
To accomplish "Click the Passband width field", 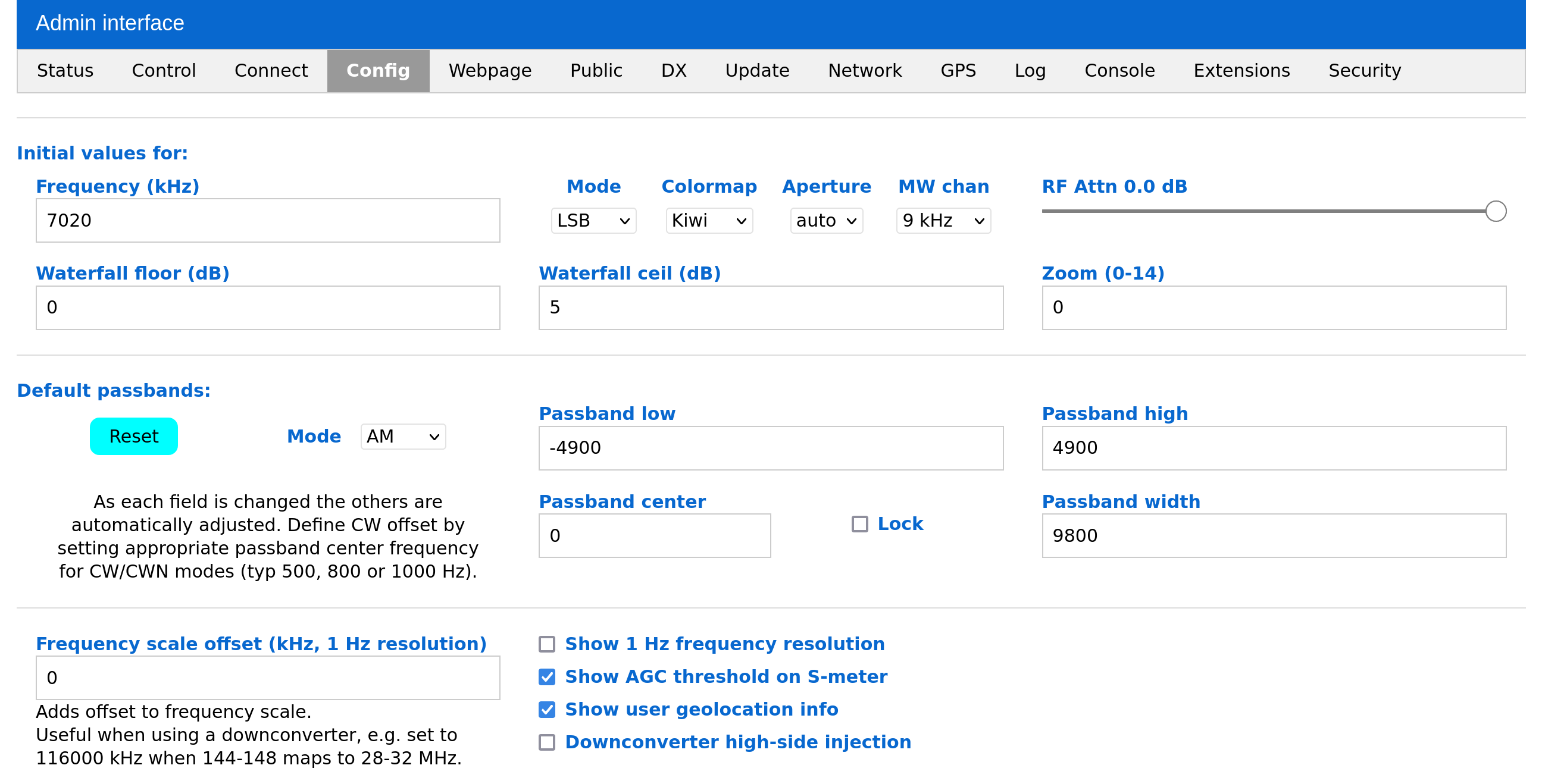I will pyautogui.click(x=1274, y=535).
